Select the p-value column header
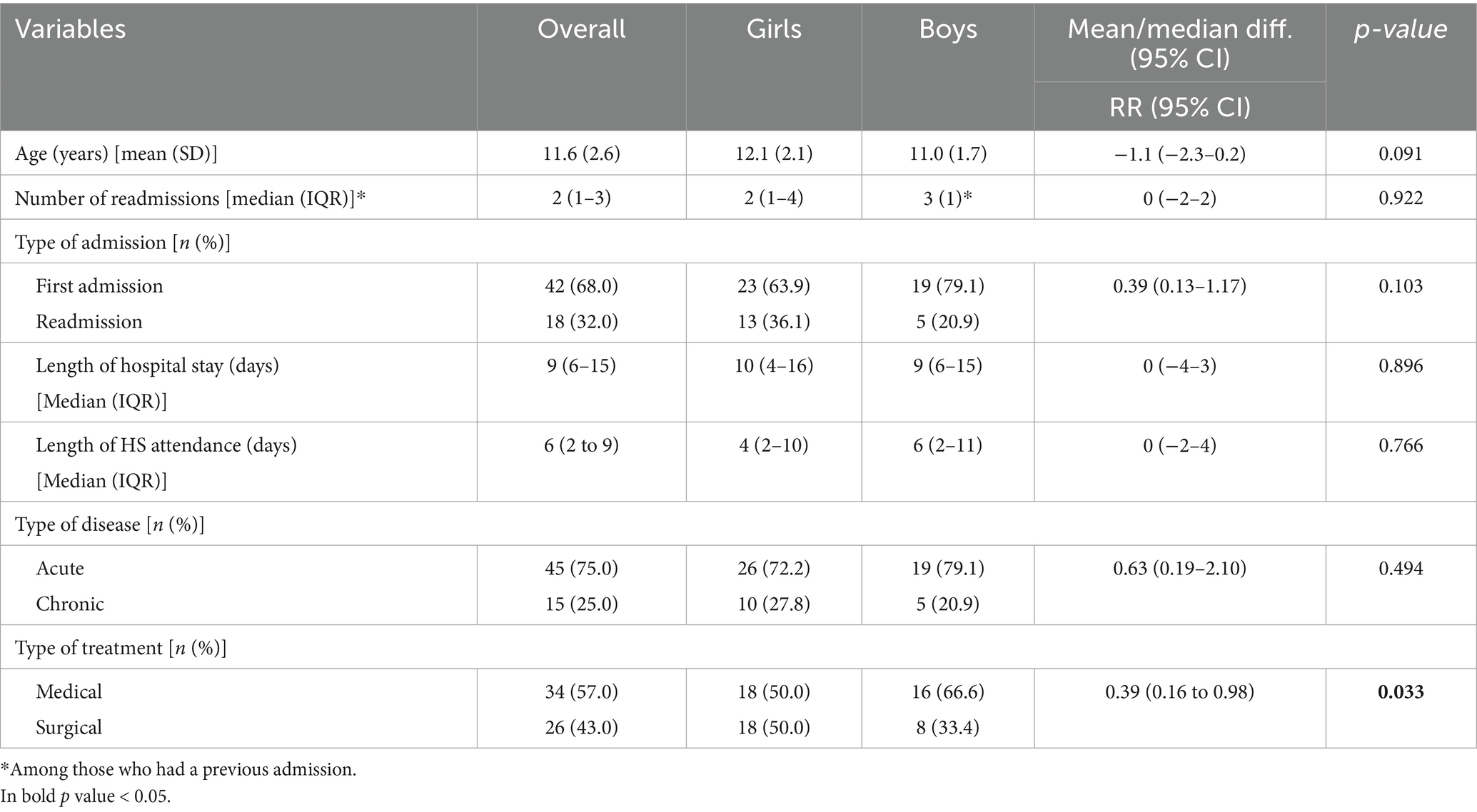 [x=1401, y=29]
